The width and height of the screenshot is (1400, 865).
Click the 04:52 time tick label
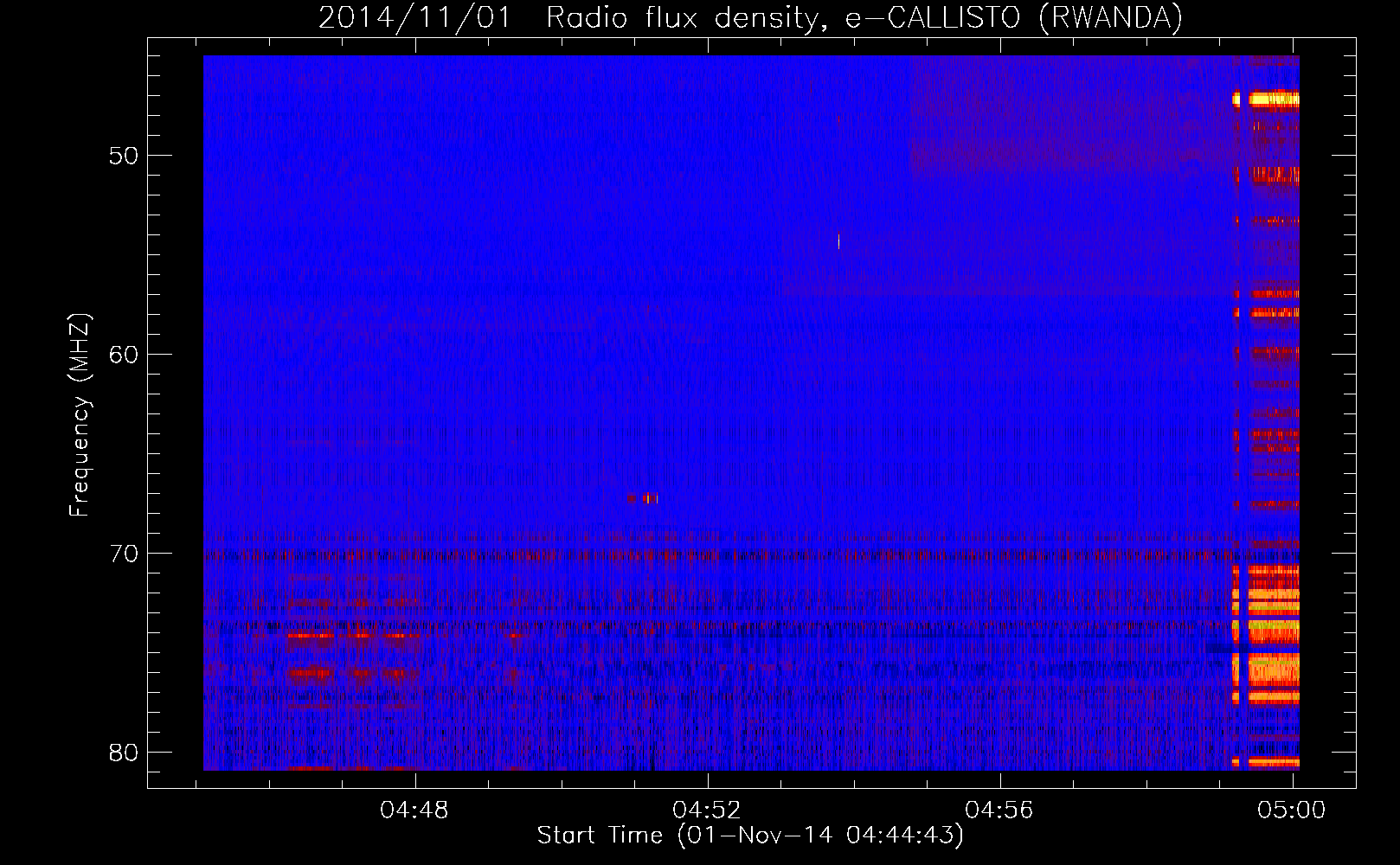pos(707,811)
